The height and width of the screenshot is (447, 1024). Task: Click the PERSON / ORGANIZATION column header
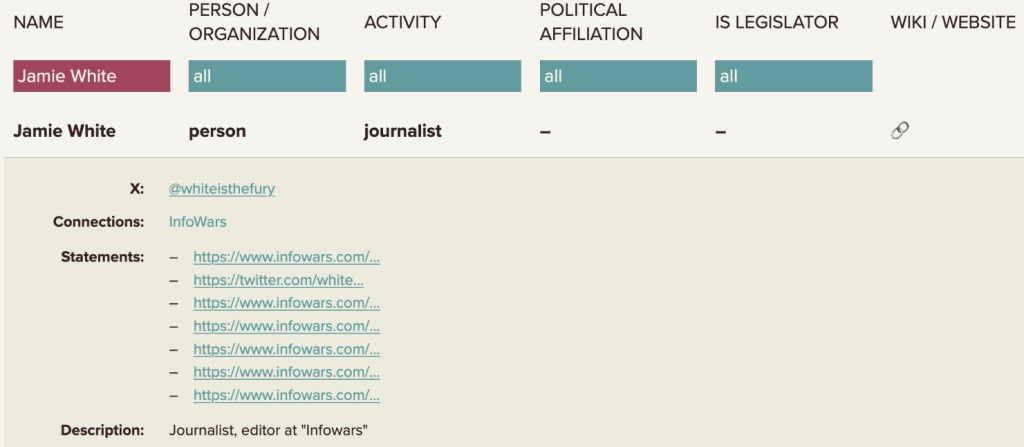[254, 22]
